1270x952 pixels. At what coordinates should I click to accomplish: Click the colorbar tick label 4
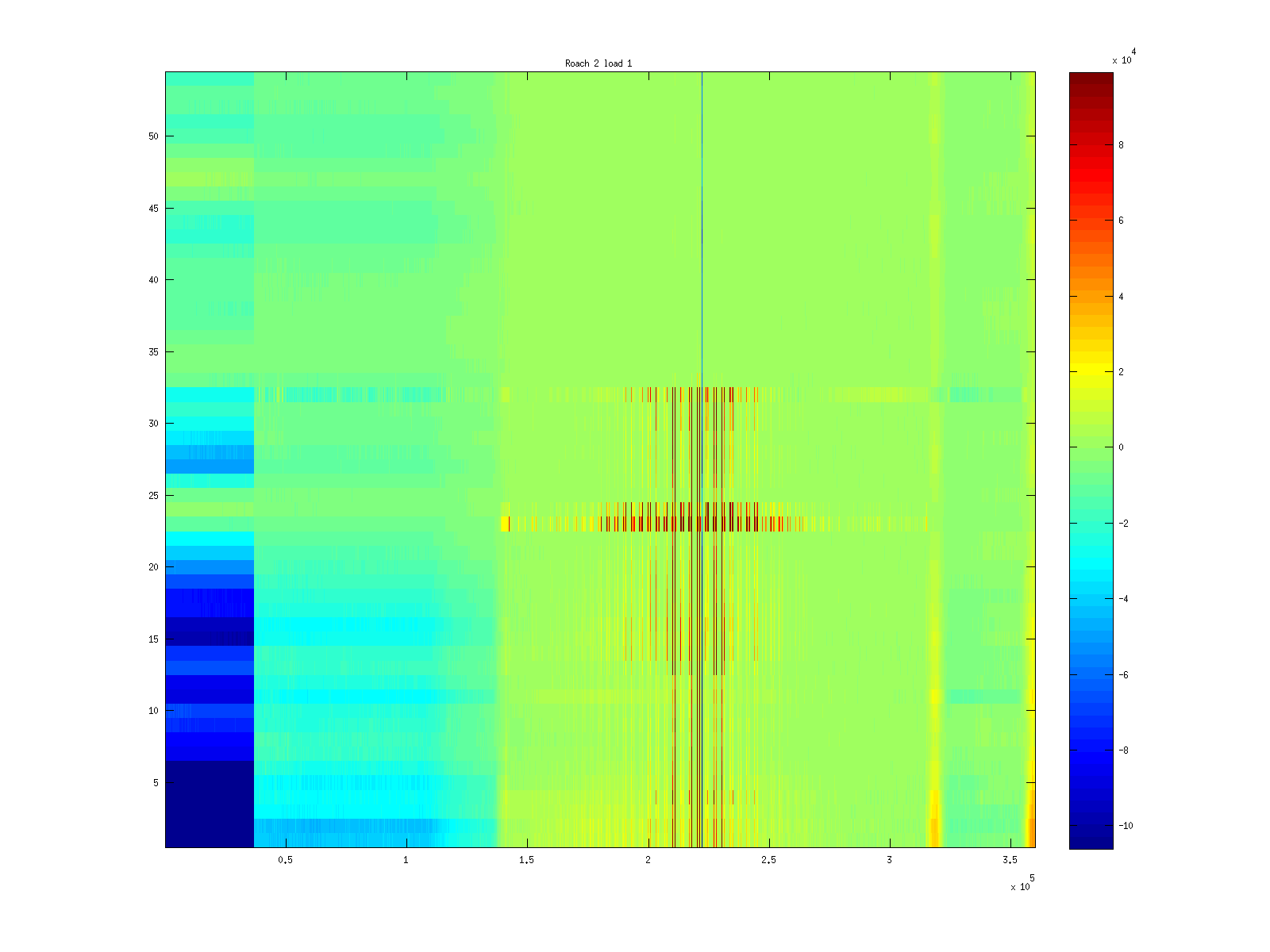(1121, 297)
